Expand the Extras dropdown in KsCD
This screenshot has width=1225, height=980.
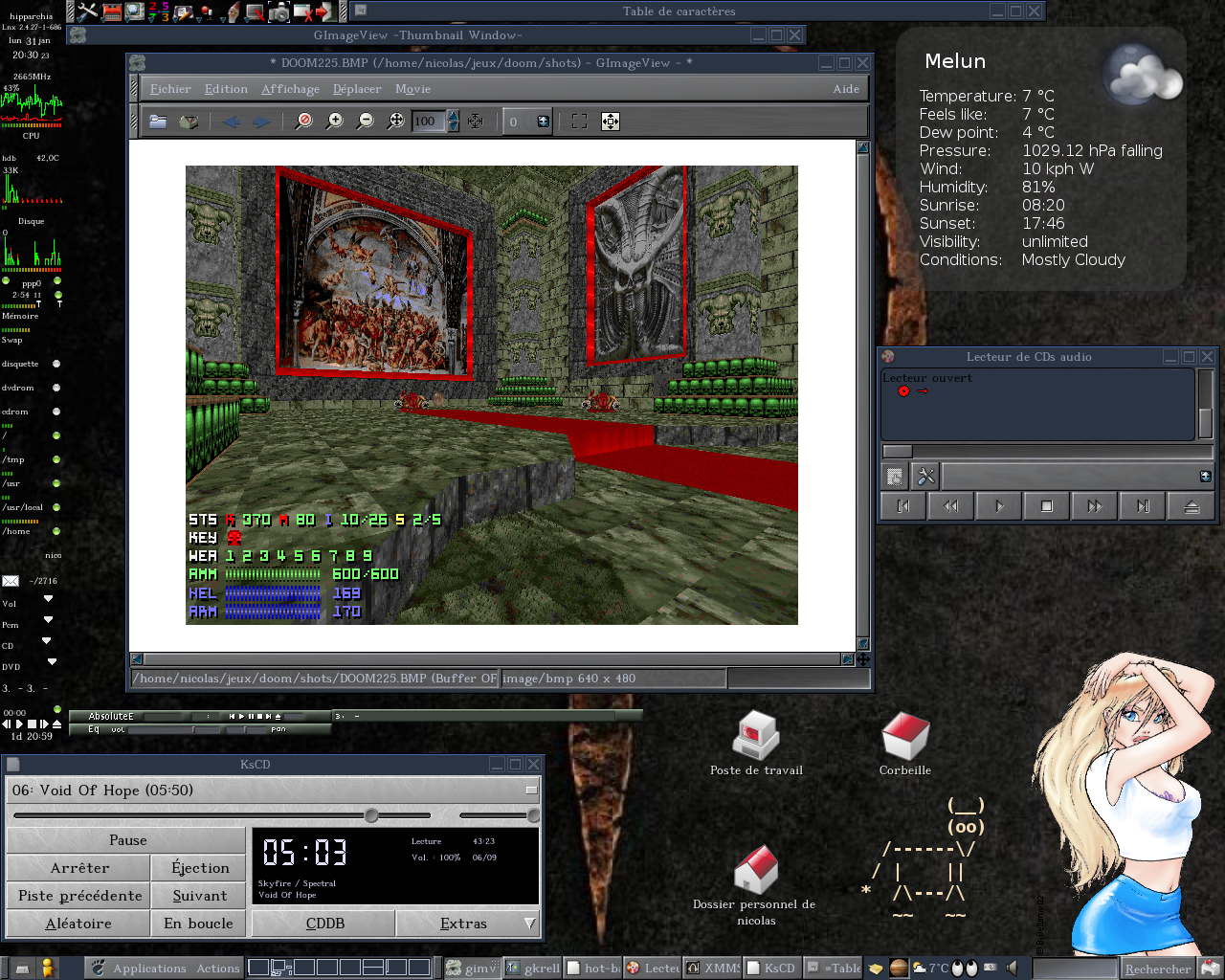point(467,924)
